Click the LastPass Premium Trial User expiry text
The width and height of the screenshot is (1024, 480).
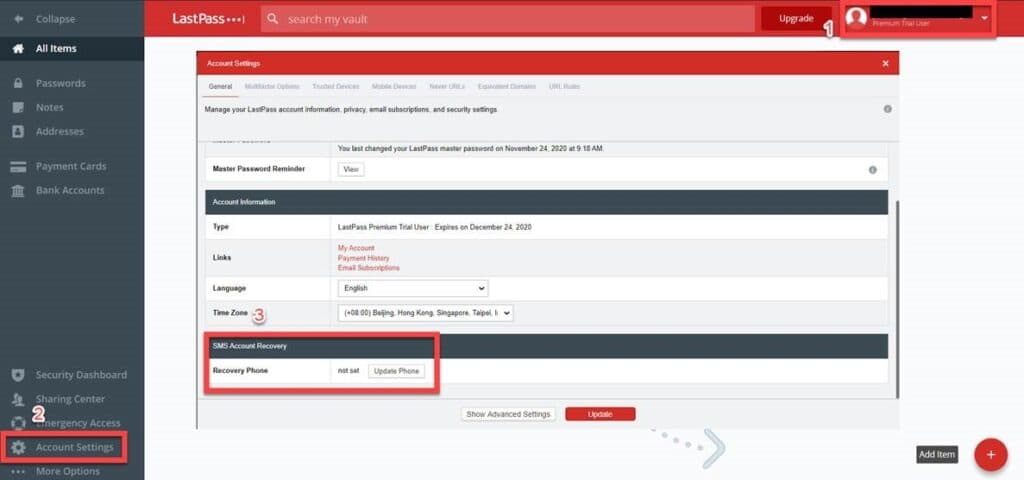click(434, 227)
